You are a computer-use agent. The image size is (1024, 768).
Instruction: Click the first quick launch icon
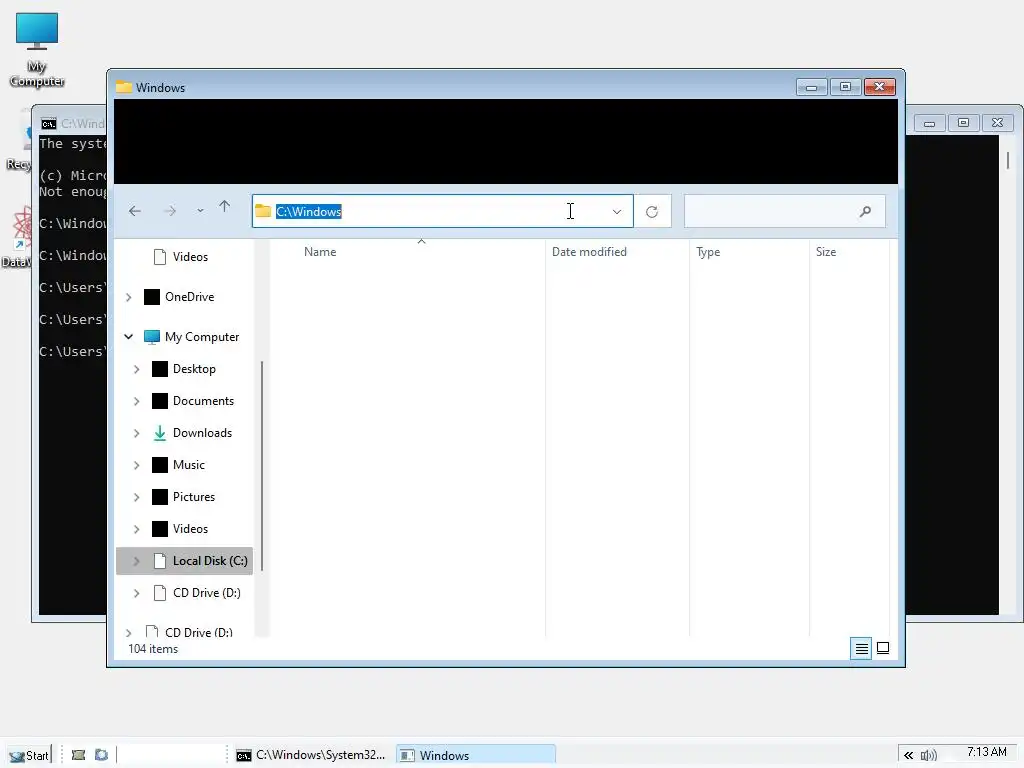[78, 755]
